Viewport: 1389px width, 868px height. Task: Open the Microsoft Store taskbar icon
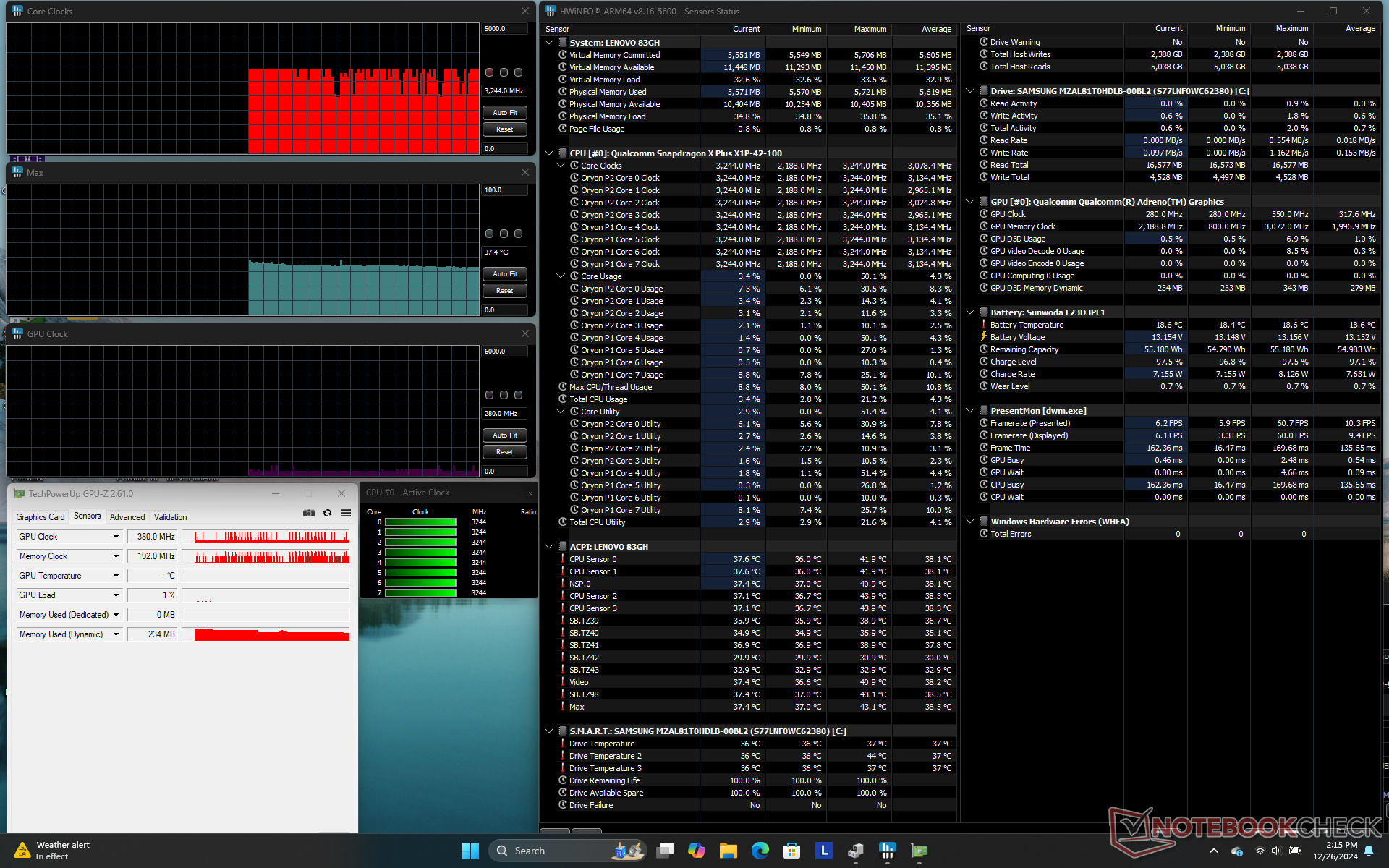[791, 851]
